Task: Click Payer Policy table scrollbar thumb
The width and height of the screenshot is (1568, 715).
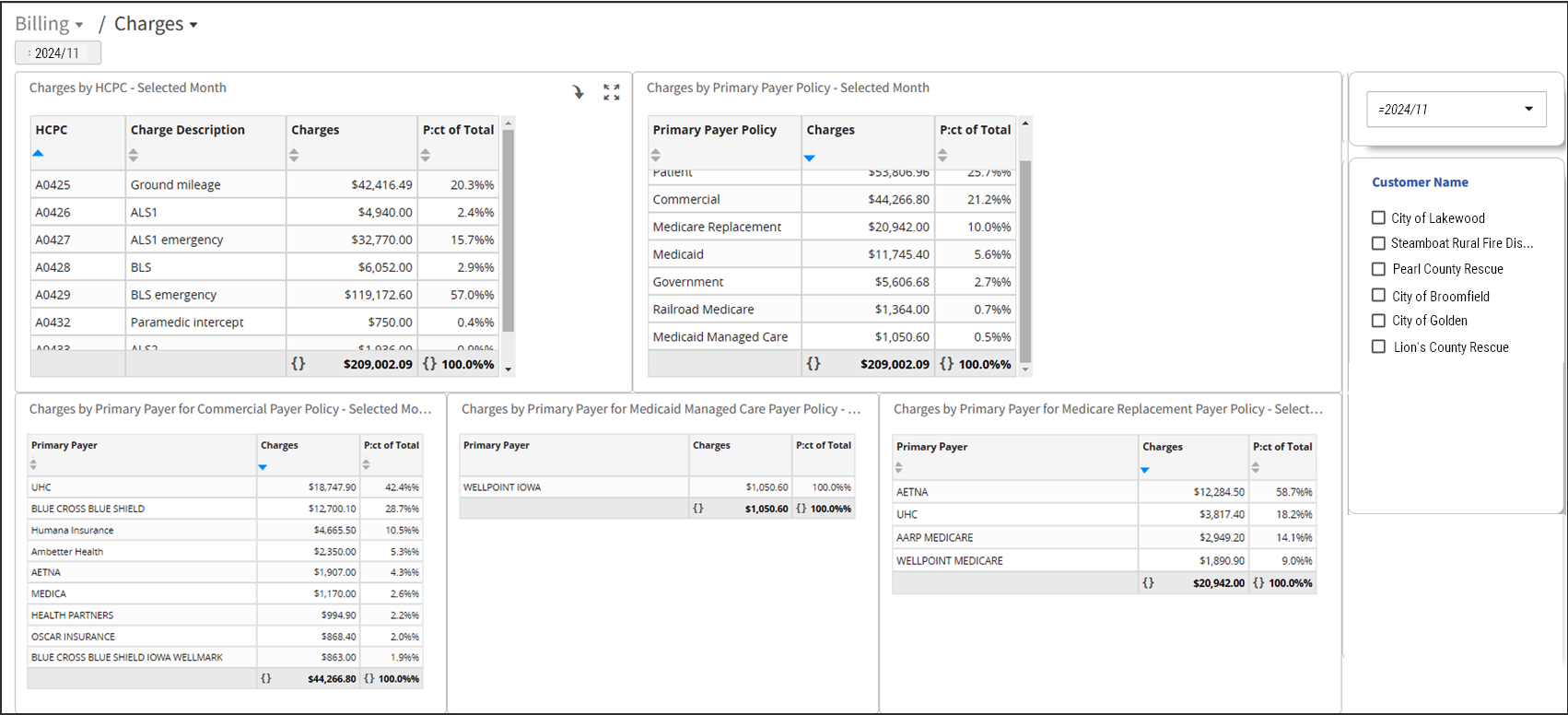Action: click(1025, 261)
